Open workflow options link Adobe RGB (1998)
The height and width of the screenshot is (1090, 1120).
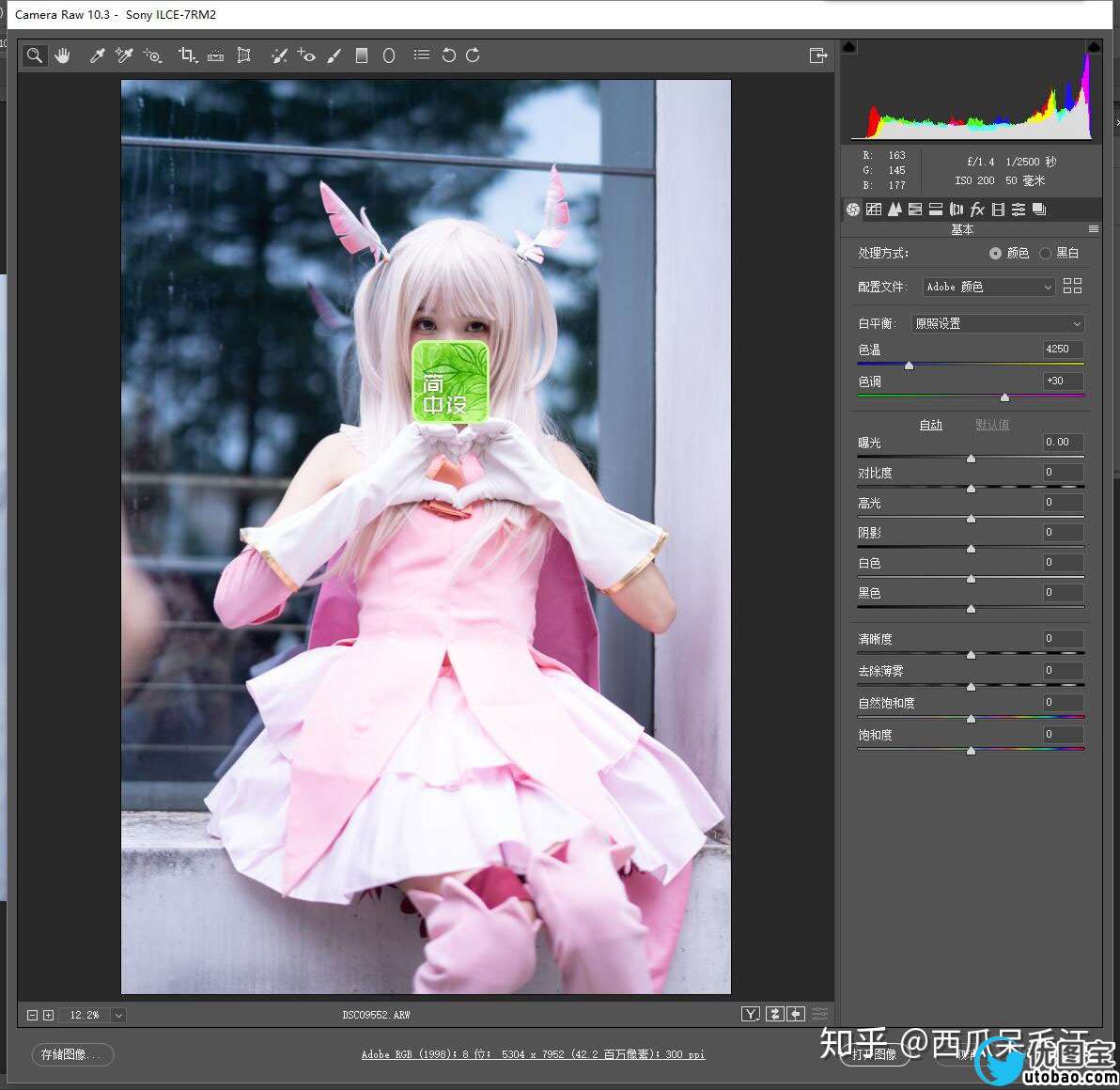click(x=533, y=1054)
